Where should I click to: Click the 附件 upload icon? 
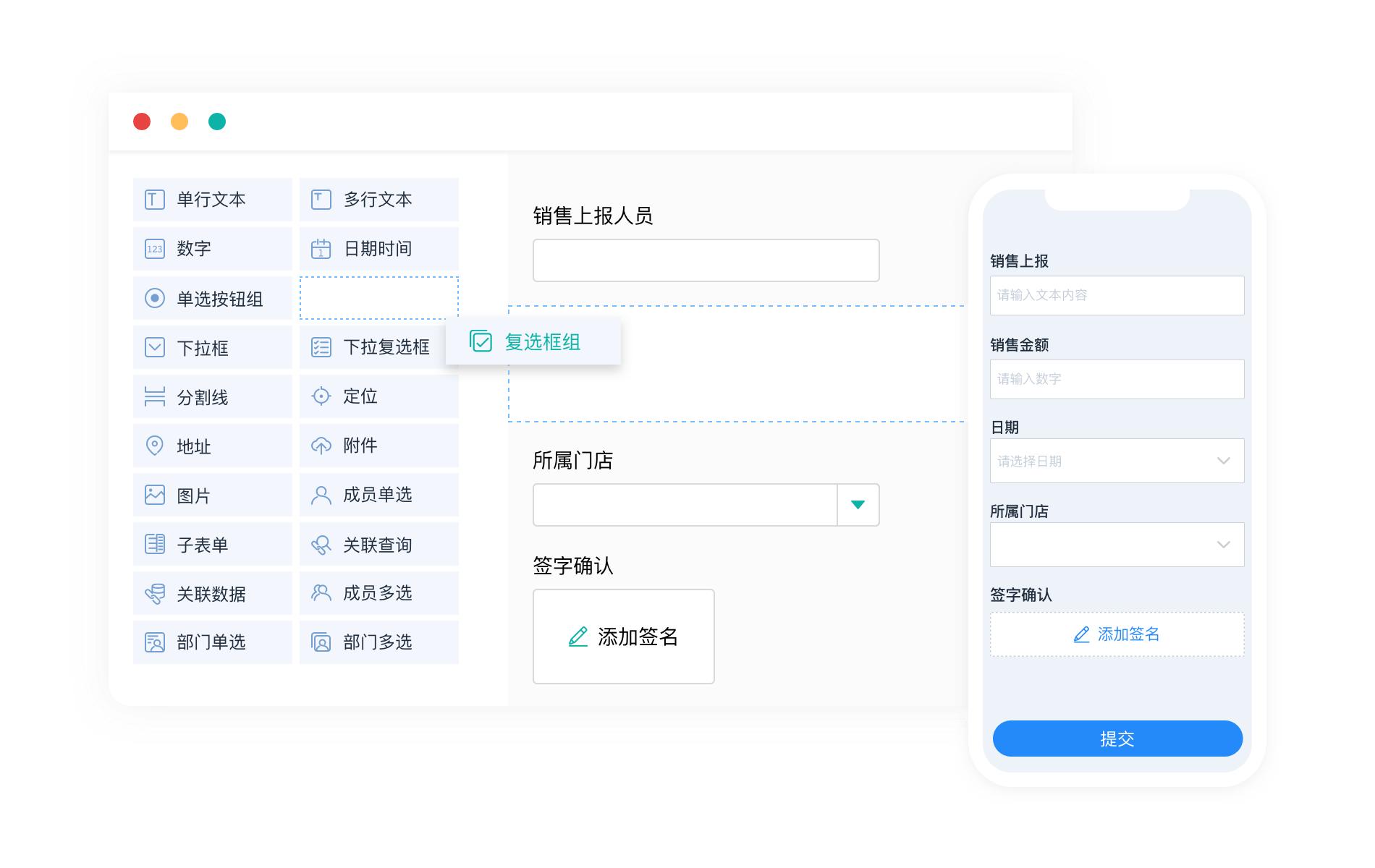click(320, 446)
